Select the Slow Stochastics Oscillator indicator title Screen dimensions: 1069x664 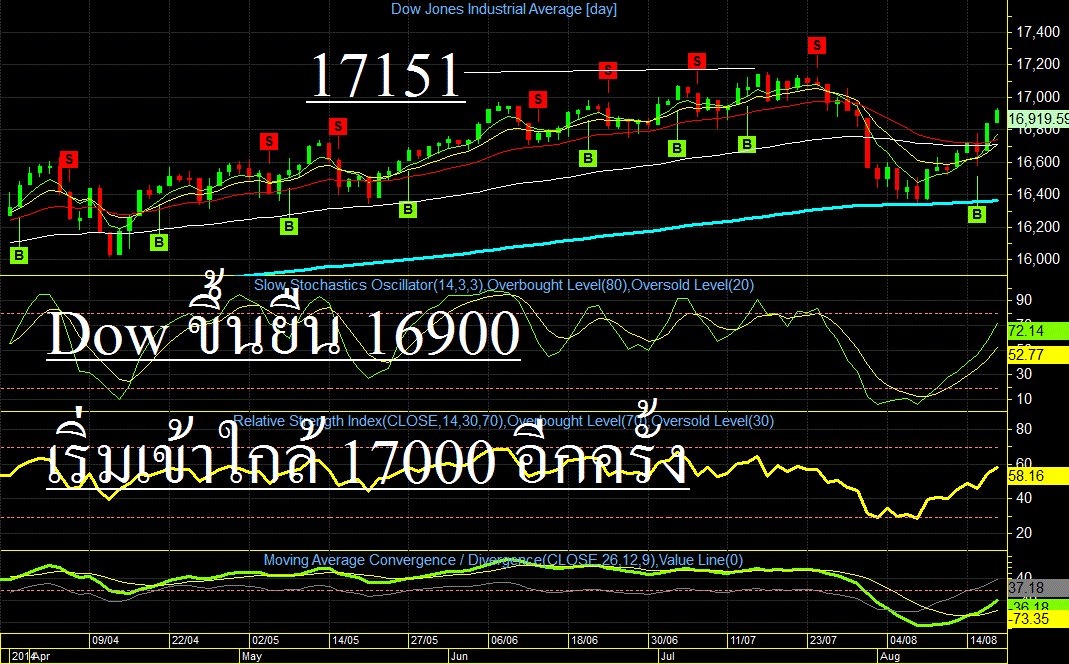(x=504, y=285)
